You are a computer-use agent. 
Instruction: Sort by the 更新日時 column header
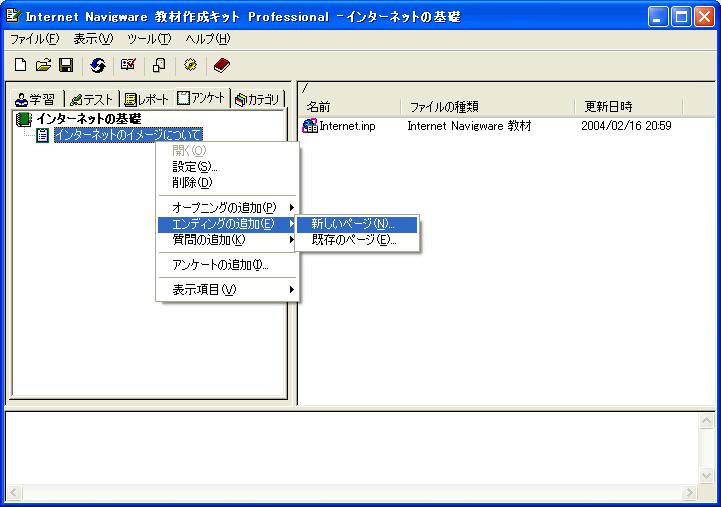(x=629, y=107)
